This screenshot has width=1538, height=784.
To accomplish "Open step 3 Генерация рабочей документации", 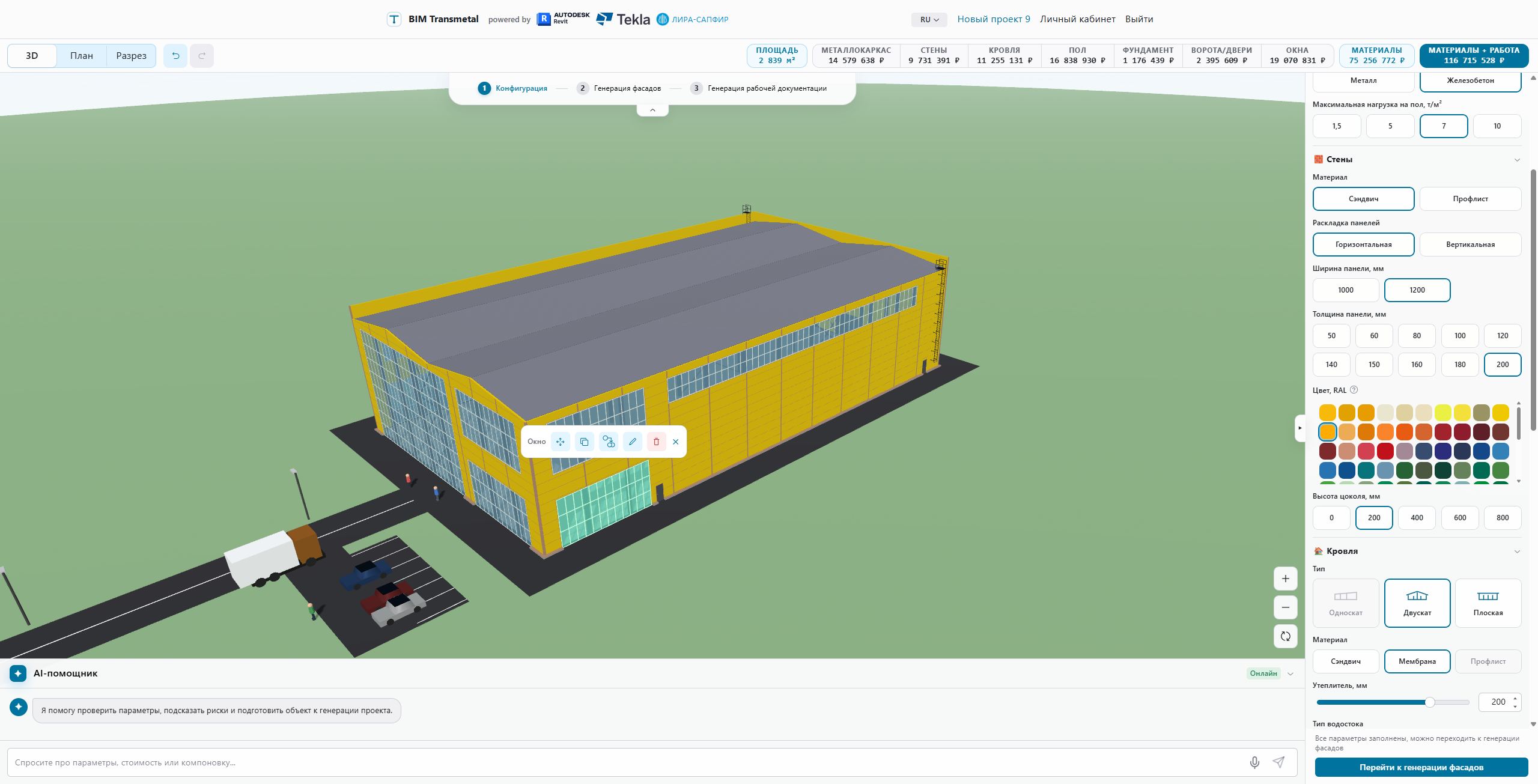I will click(758, 88).
